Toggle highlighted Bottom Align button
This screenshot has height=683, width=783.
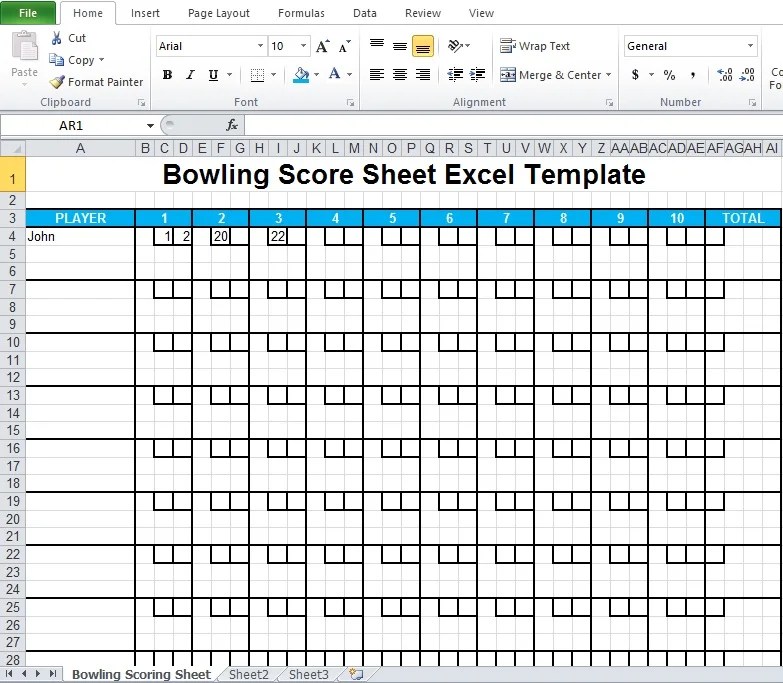(423, 46)
